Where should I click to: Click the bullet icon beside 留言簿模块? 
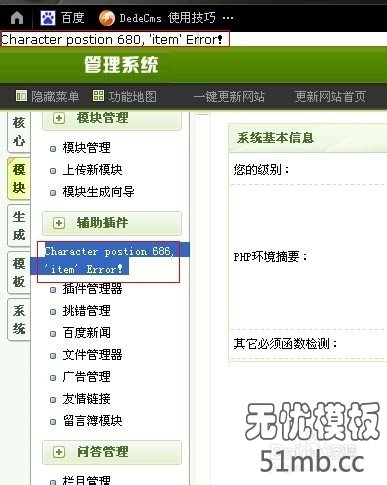point(53,422)
